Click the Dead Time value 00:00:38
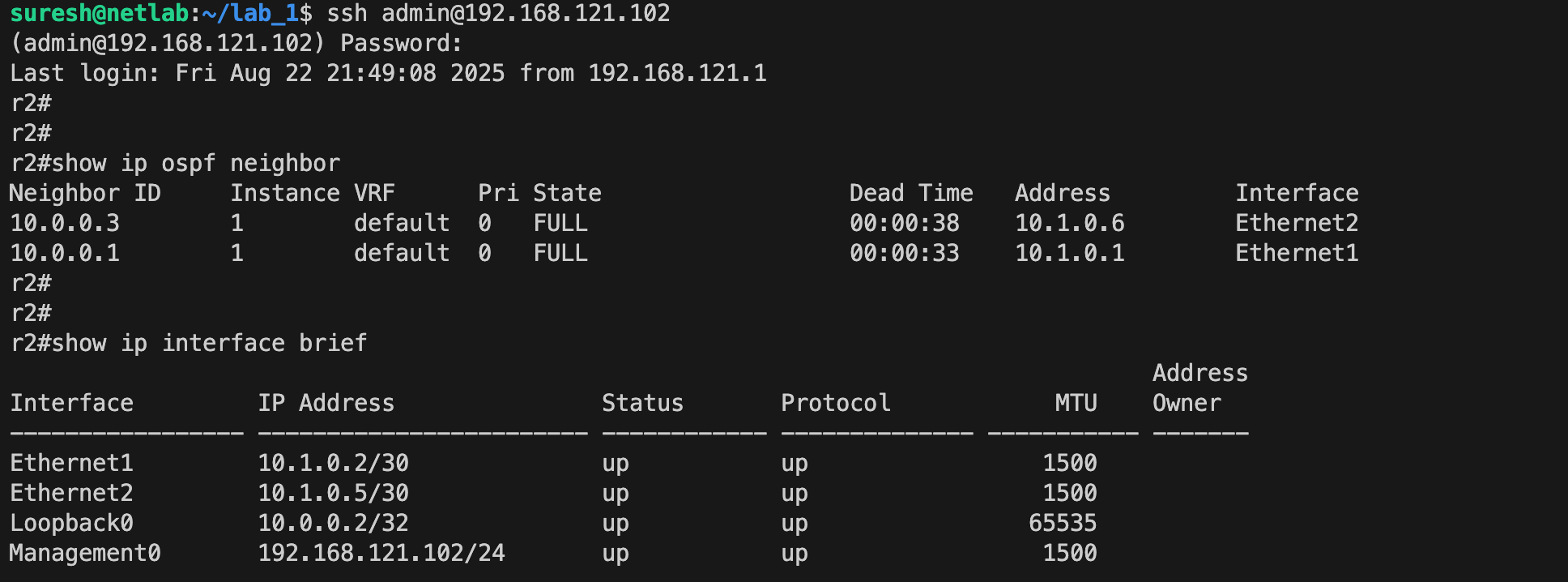This screenshot has height=582, width=1568. [904, 224]
